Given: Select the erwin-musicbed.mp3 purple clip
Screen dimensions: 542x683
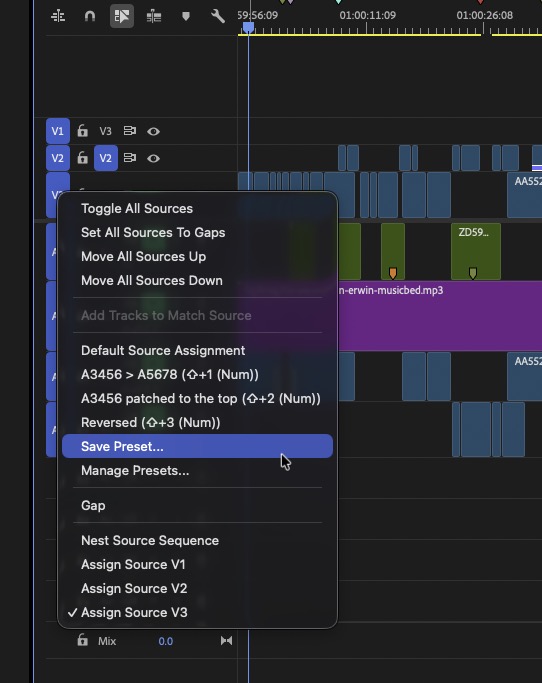Looking at the screenshot, I should click(x=440, y=316).
